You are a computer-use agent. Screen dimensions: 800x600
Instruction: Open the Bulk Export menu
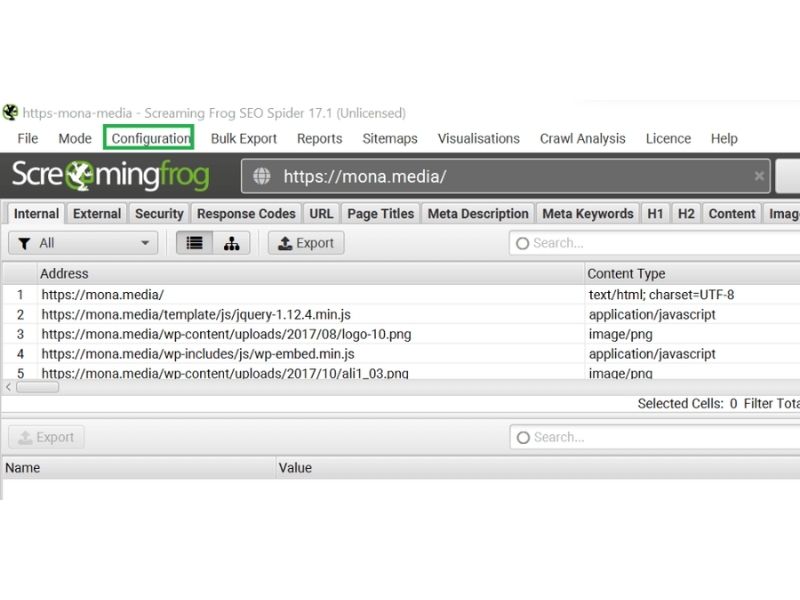(x=244, y=138)
